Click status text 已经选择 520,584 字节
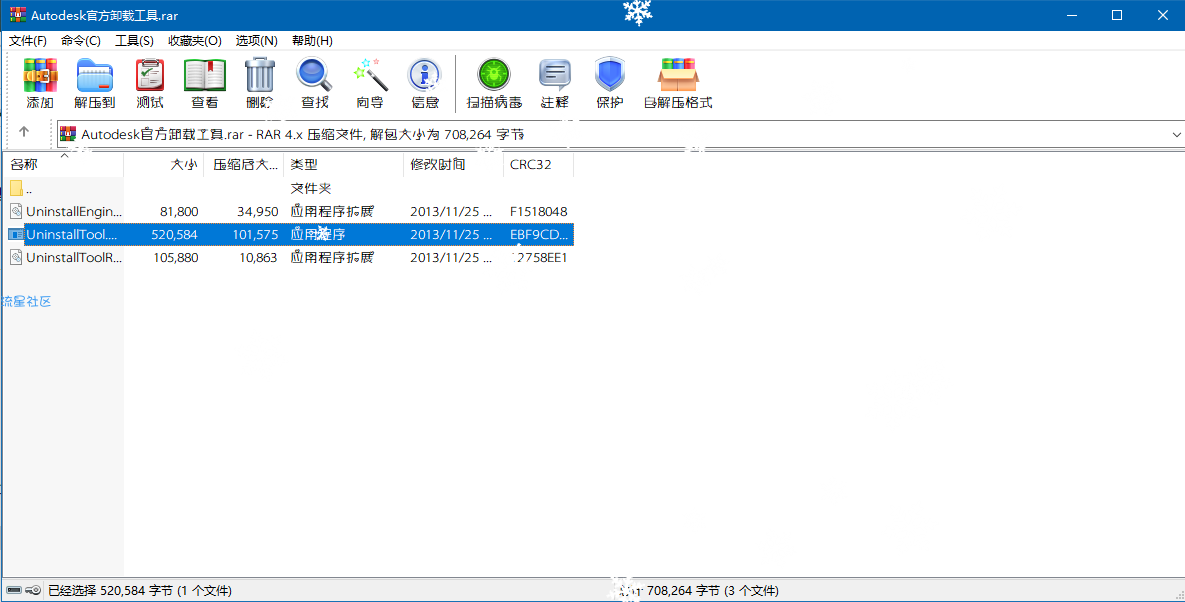This screenshot has height=602, width=1185. click(110, 590)
